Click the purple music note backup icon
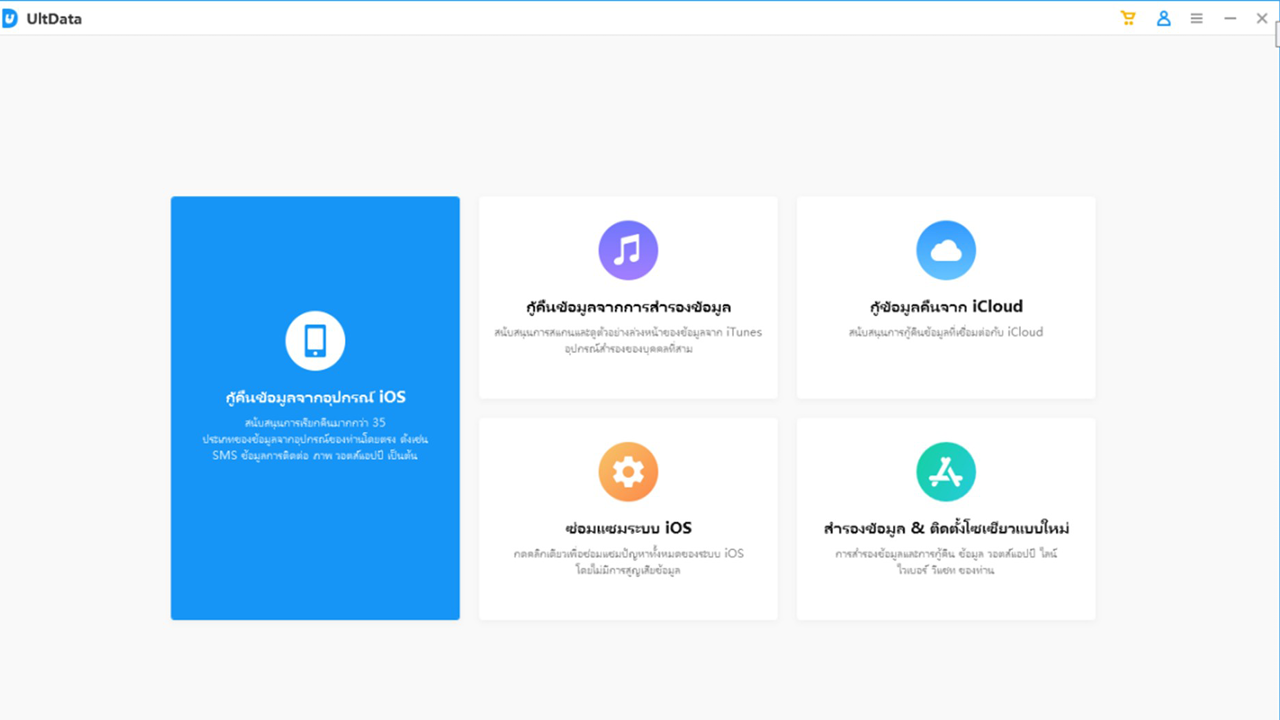This screenshot has height=720, width=1280. [x=628, y=250]
